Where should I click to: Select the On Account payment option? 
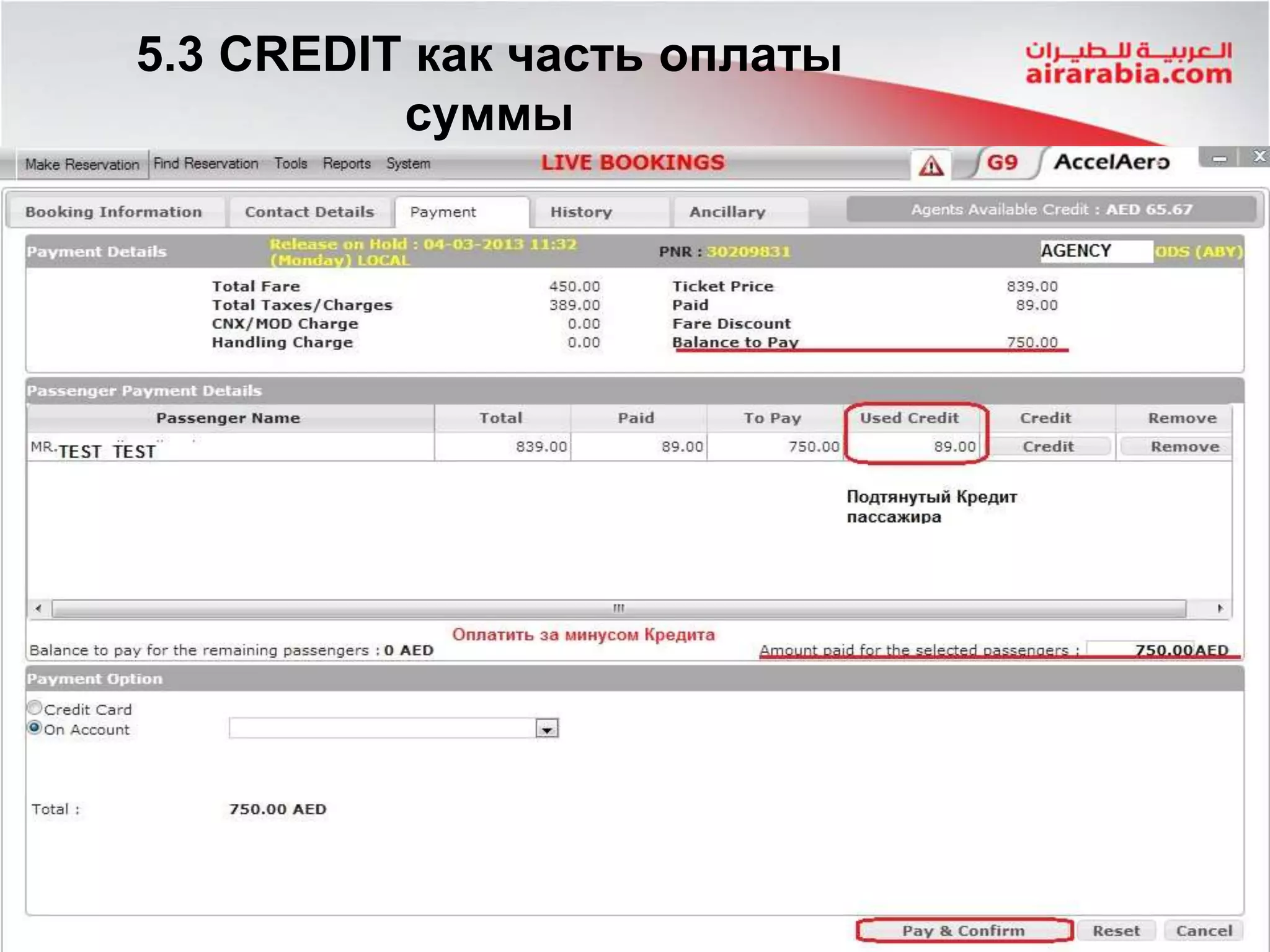(x=35, y=728)
